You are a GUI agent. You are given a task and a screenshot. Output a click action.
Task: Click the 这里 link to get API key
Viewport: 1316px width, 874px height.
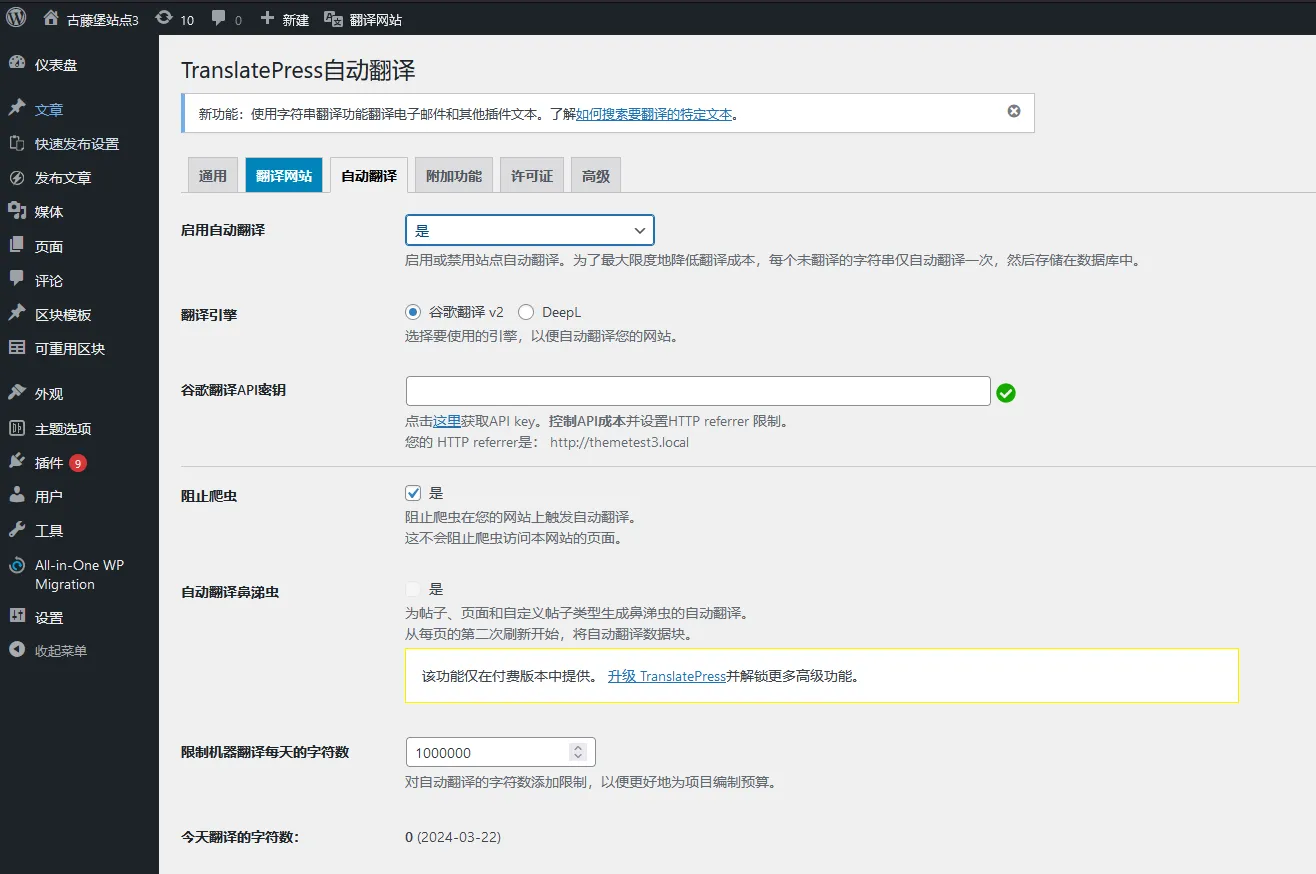point(446,421)
